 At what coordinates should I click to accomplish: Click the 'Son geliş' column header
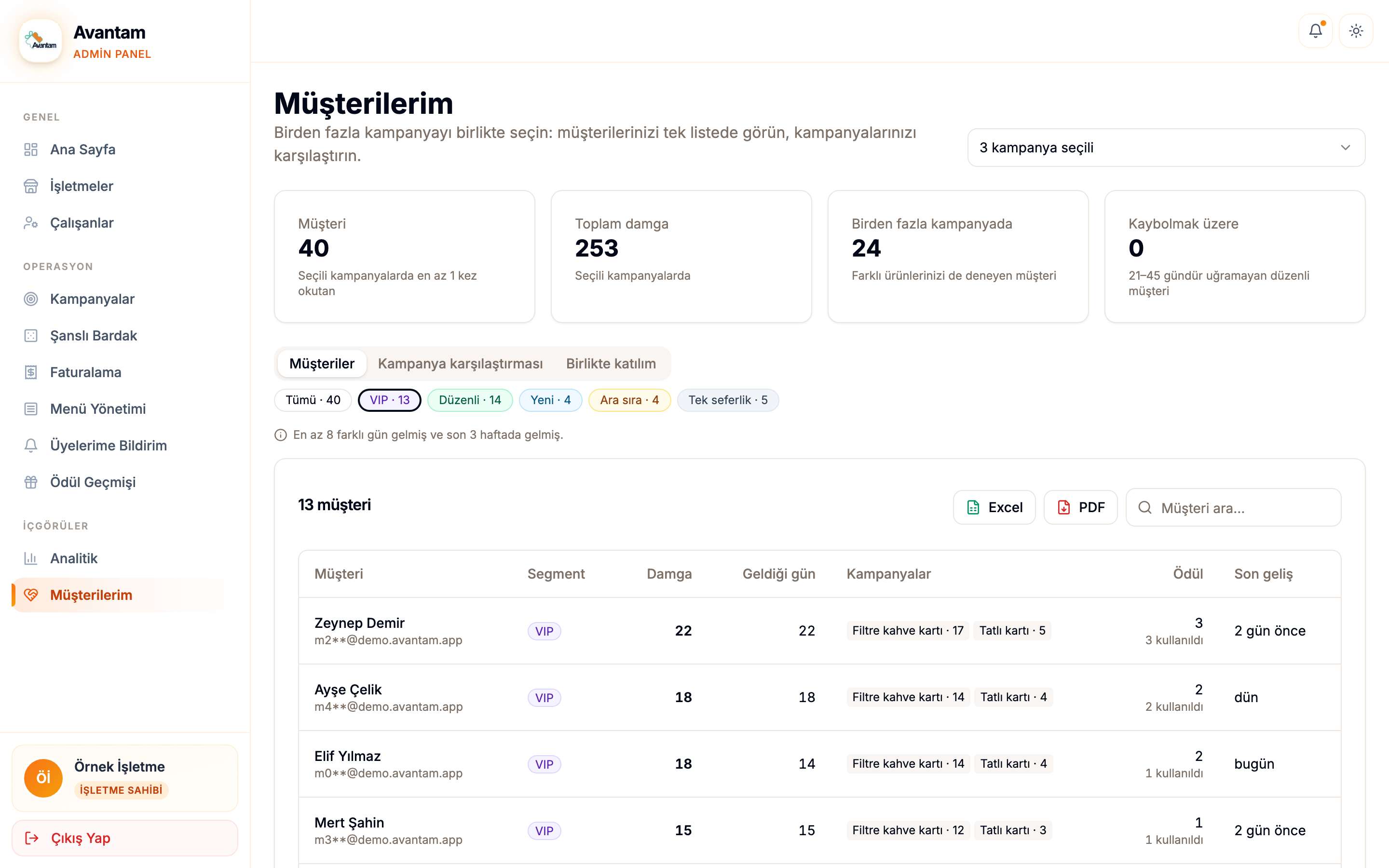tap(1263, 574)
